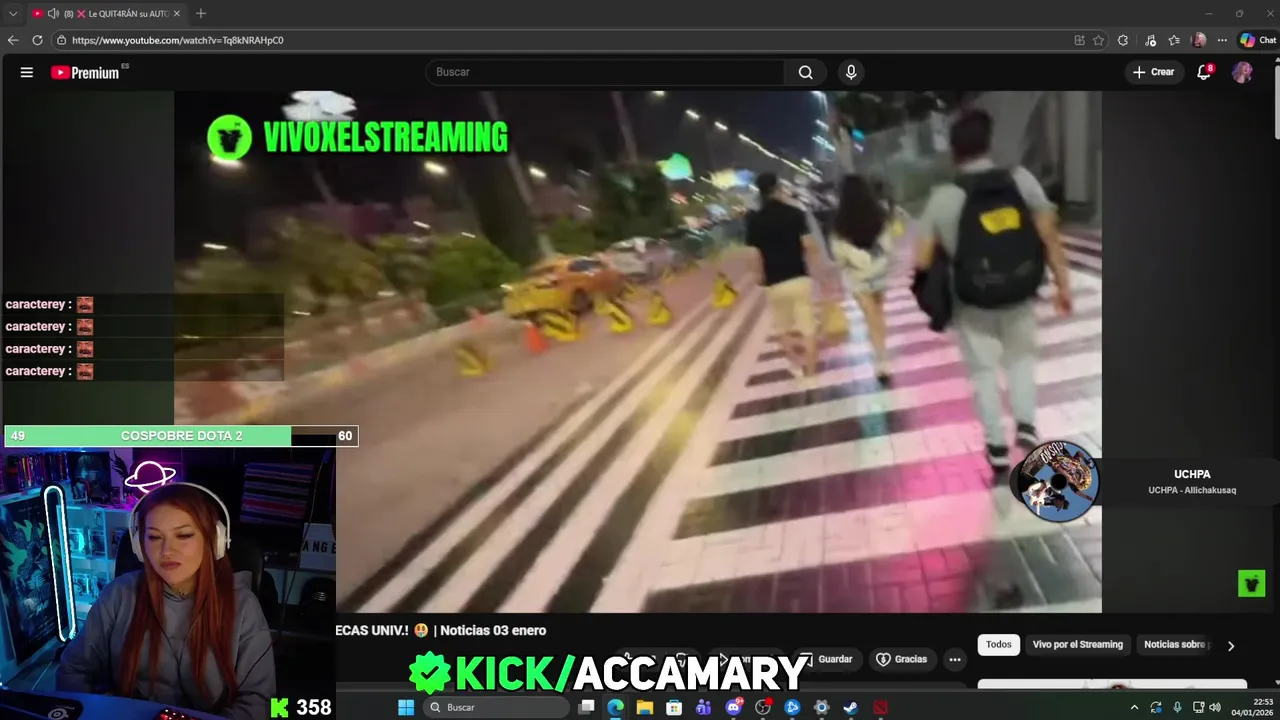Image resolution: width=1280 pixels, height=720 pixels.
Task: Open volume control in system tray
Action: click(1215, 707)
